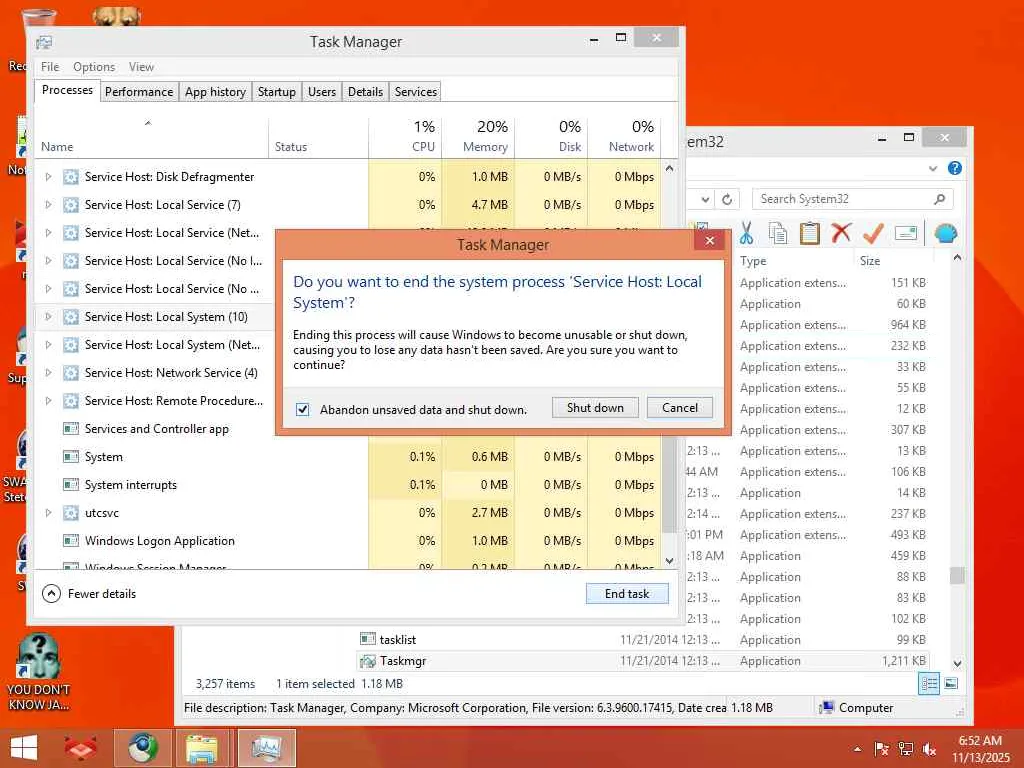Sort processes by the CPU column
The image size is (1024, 768).
(406, 136)
